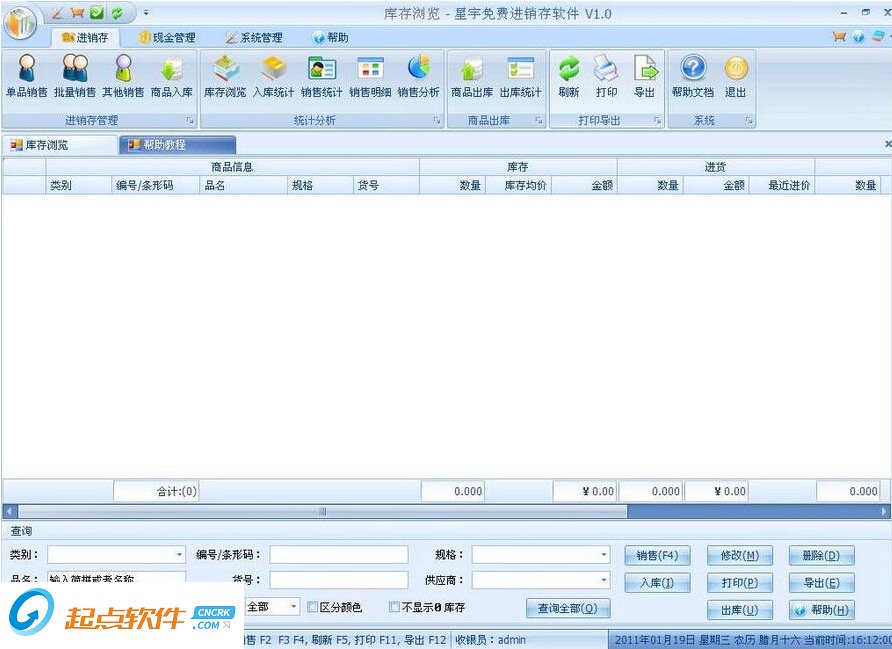
Task: Click the horizontal scrollbar thumb
Action: [323, 511]
